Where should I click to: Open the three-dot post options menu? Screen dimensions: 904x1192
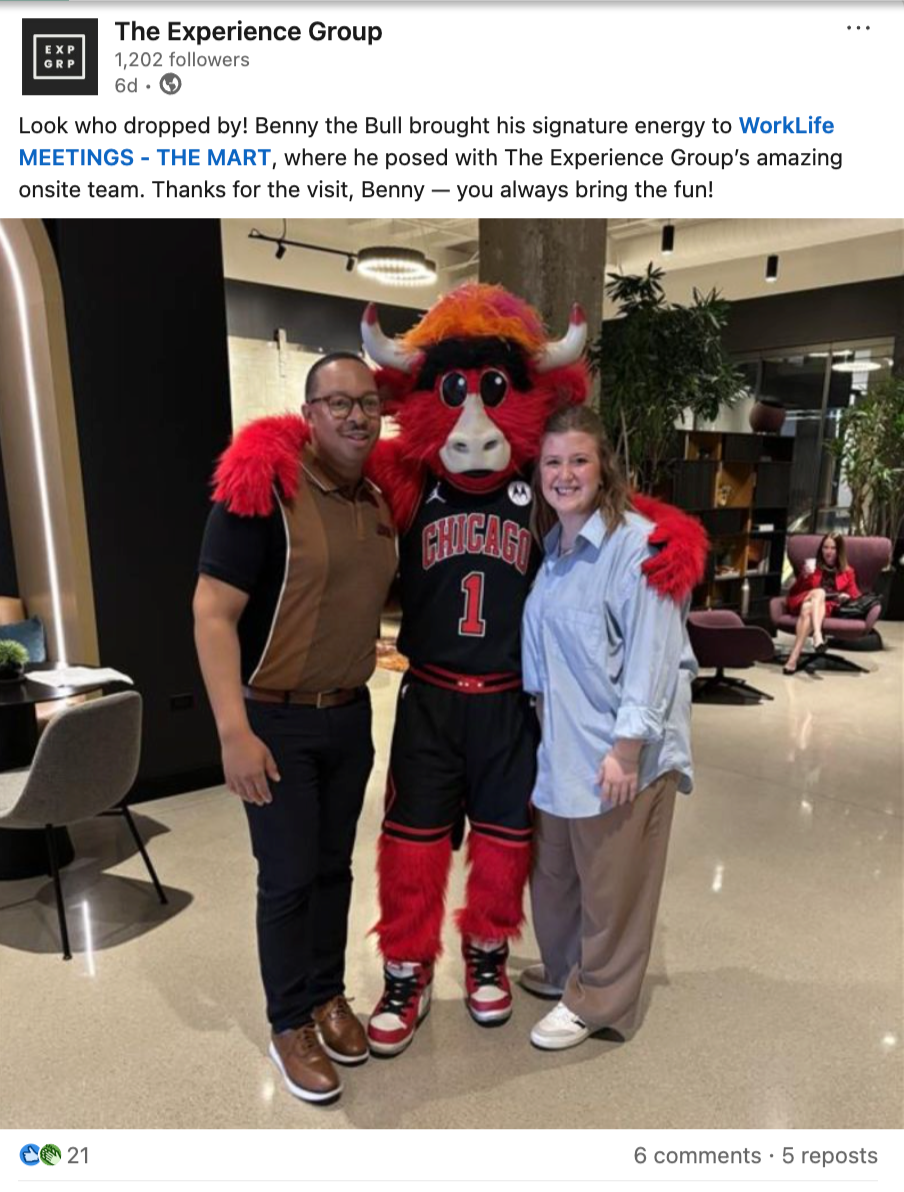(858, 28)
